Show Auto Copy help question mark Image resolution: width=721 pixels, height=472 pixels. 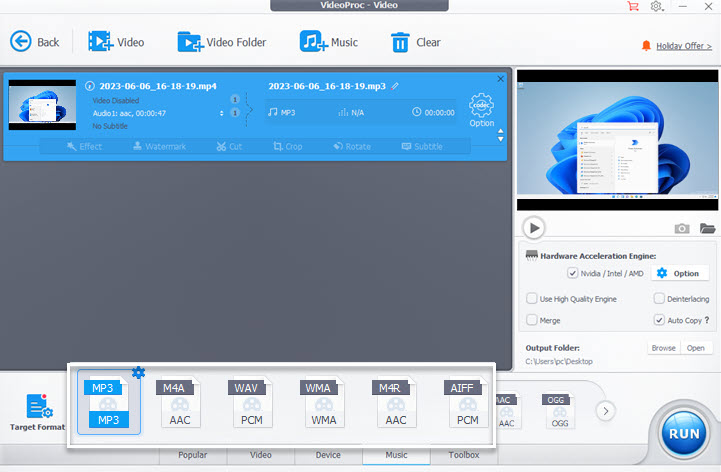click(x=707, y=320)
